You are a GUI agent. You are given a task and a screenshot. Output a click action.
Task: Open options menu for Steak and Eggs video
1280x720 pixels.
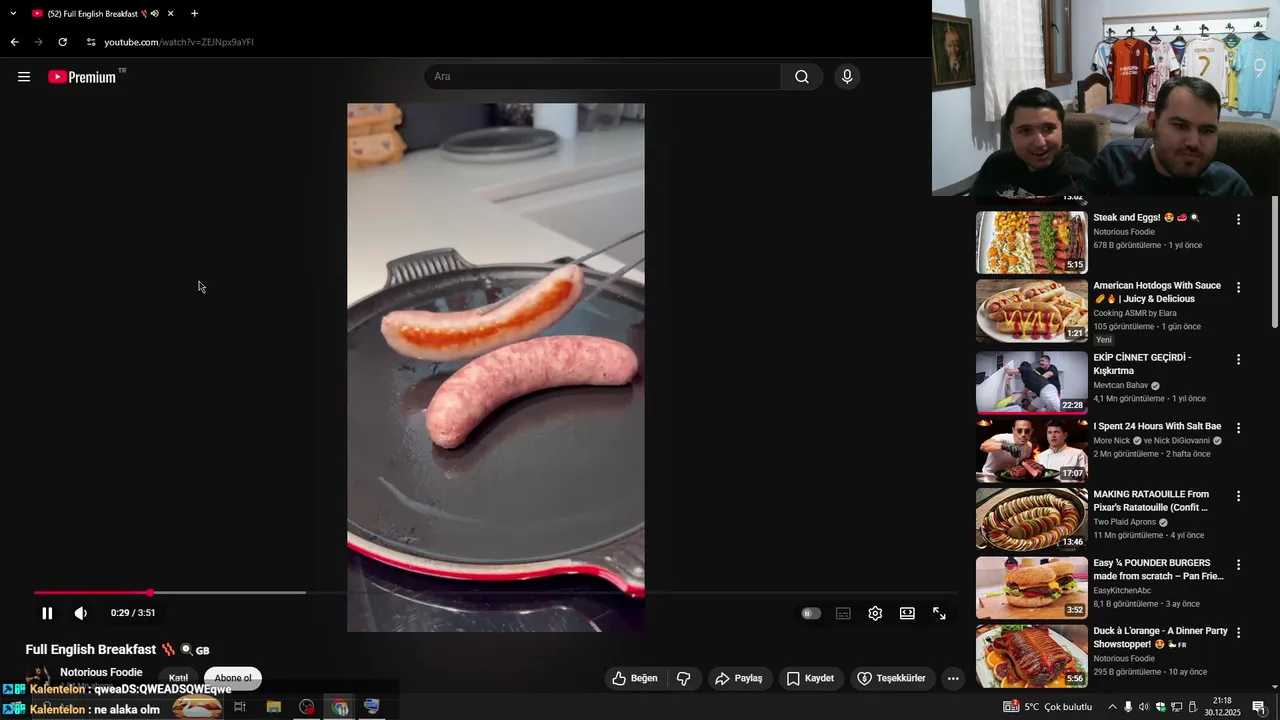pos(1238,219)
